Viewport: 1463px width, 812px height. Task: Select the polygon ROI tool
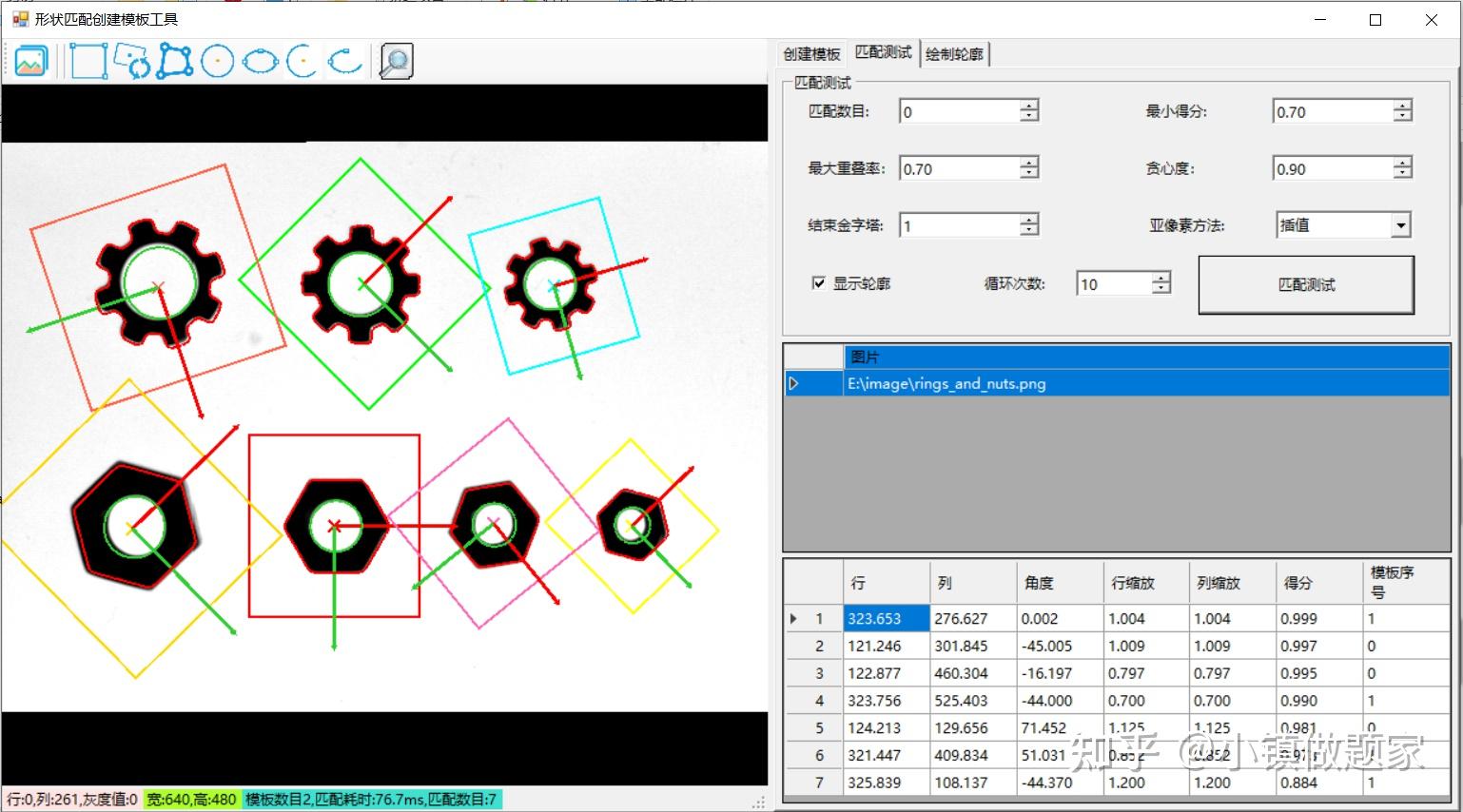coord(176,60)
